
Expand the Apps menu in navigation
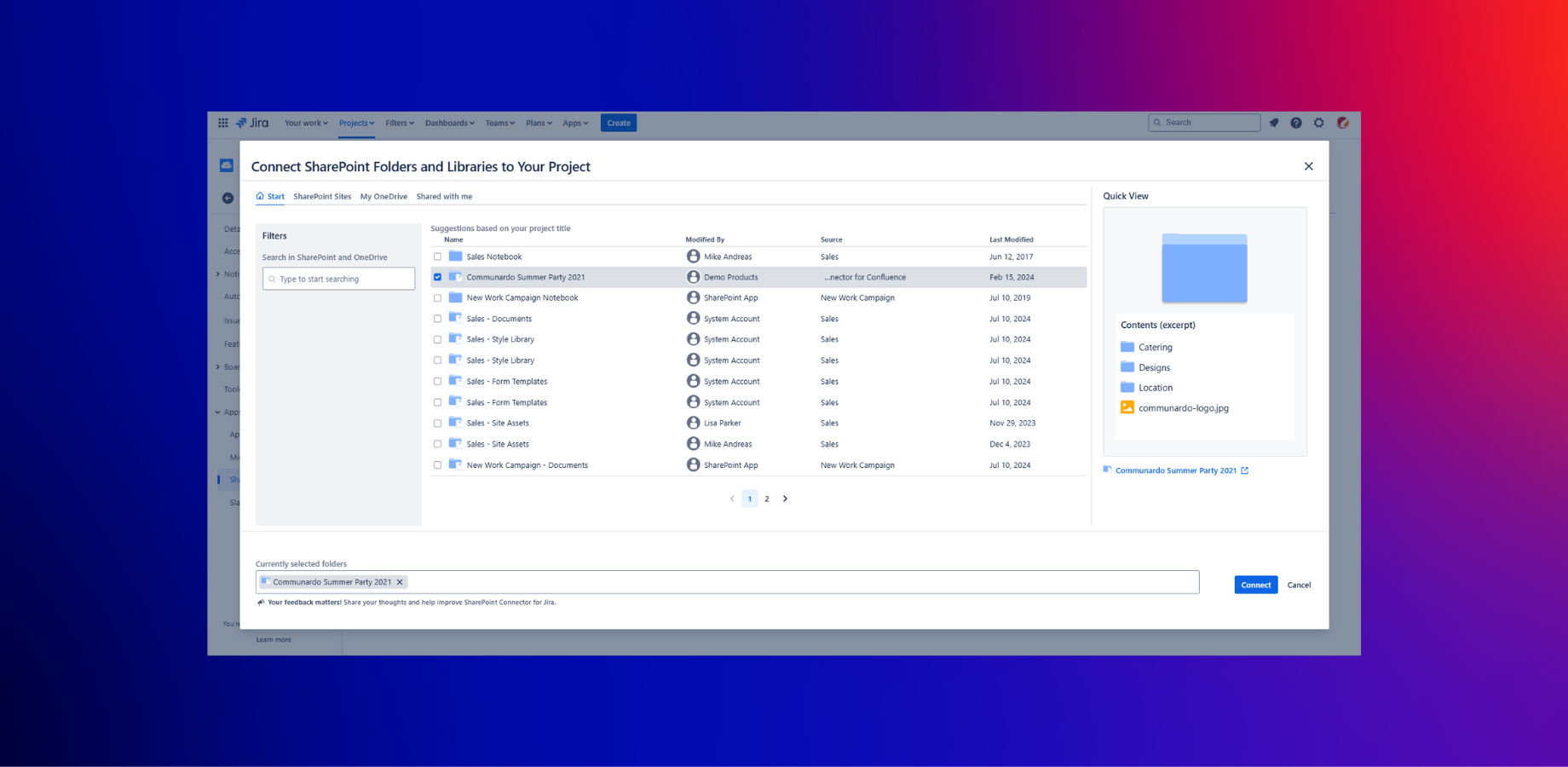pyautogui.click(x=575, y=123)
